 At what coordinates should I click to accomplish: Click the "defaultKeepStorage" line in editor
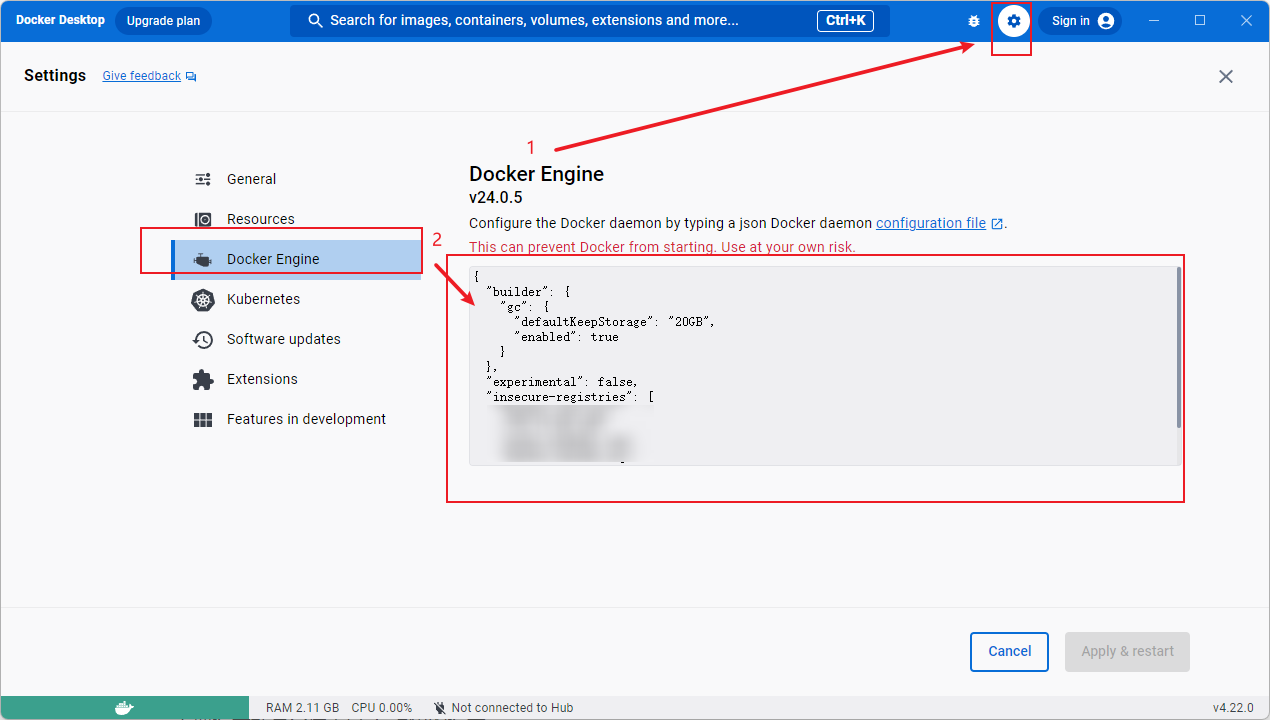tap(615, 322)
